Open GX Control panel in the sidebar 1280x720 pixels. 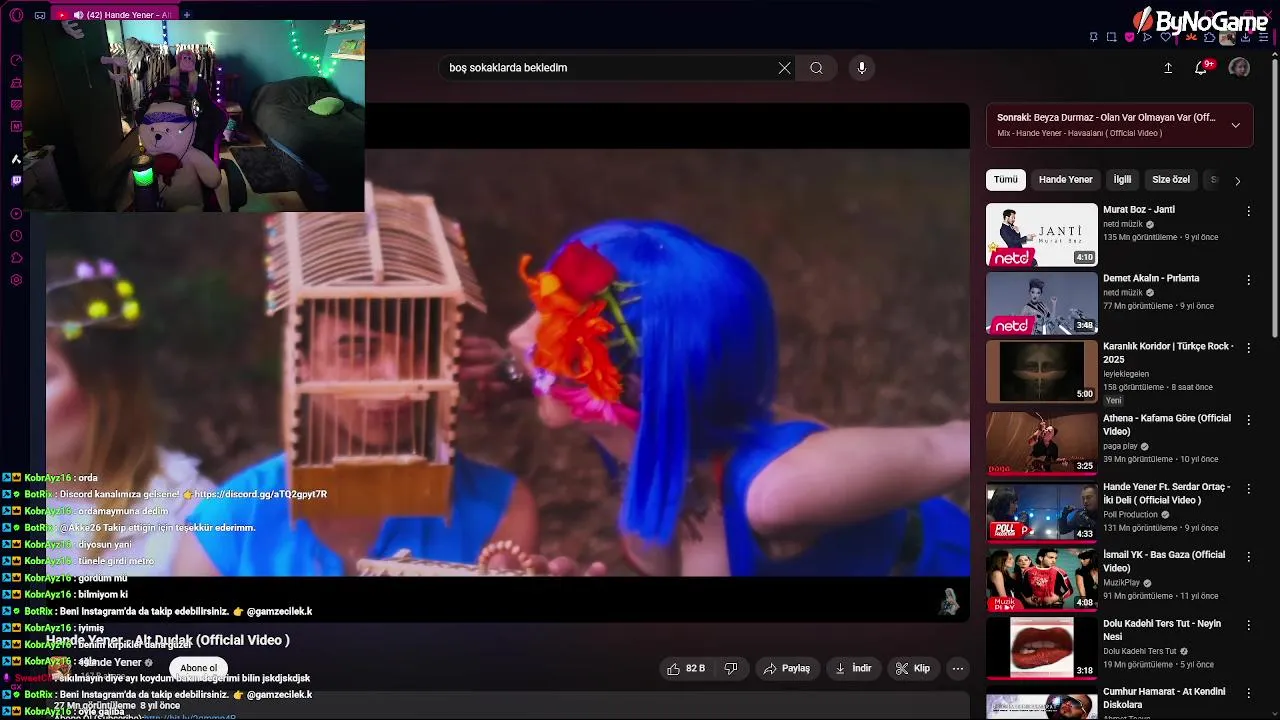coord(16,60)
